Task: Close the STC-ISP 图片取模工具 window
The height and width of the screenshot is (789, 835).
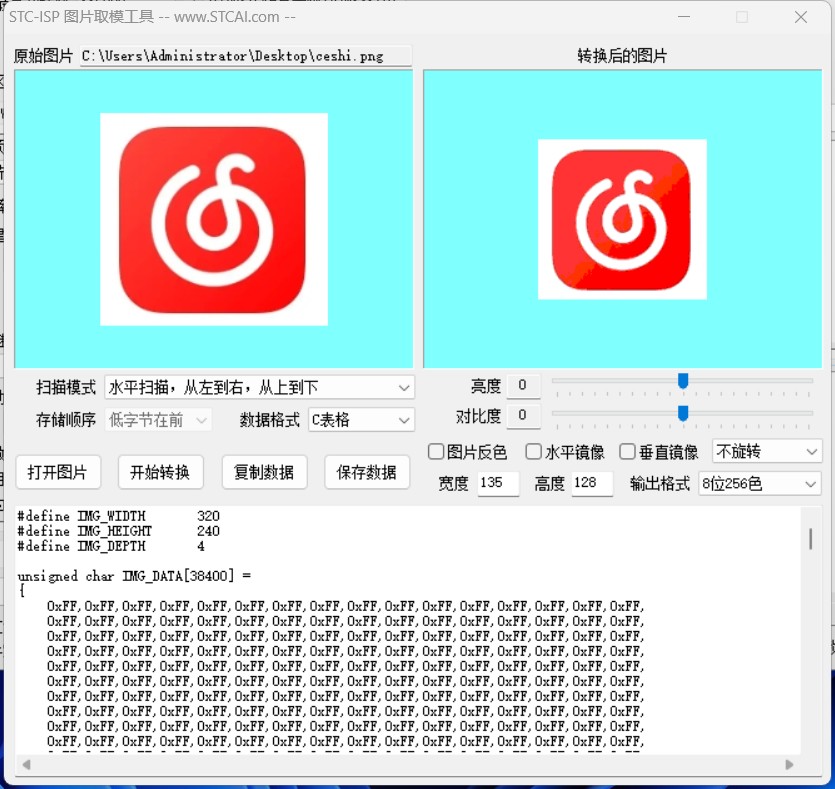Action: pyautogui.click(x=800, y=17)
